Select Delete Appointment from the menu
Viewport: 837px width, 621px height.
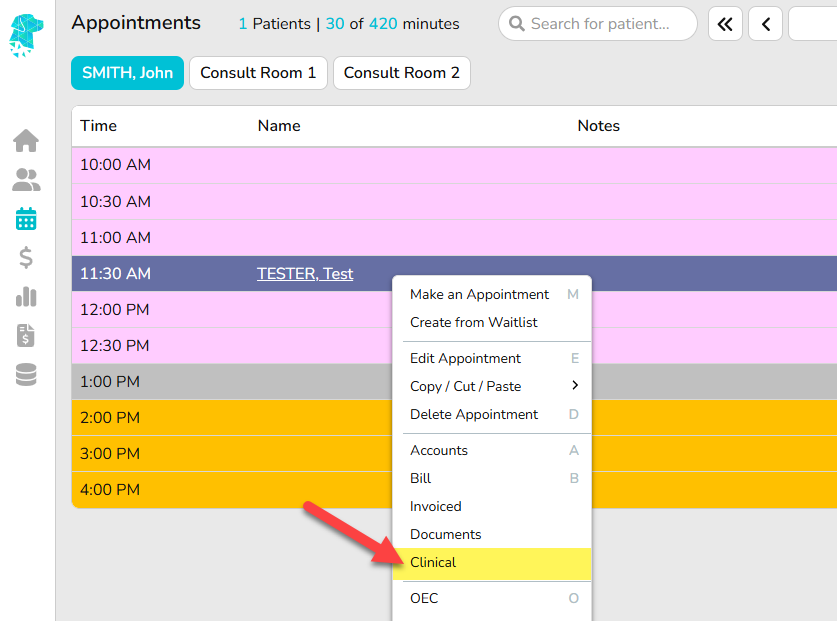pyautogui.click(x=474, y=414)
